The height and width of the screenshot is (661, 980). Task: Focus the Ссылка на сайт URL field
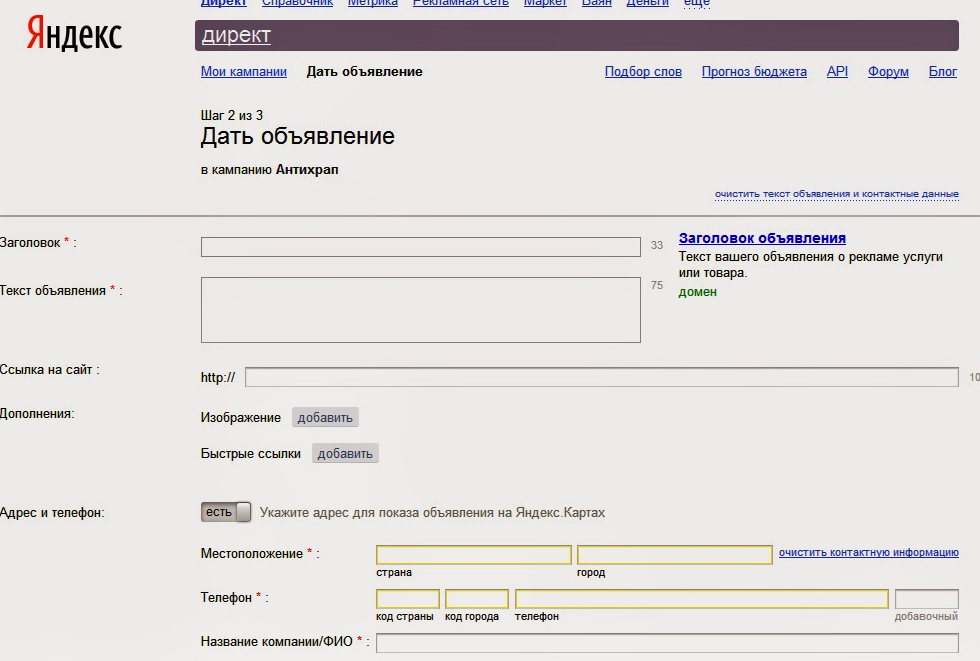[601, 377]
